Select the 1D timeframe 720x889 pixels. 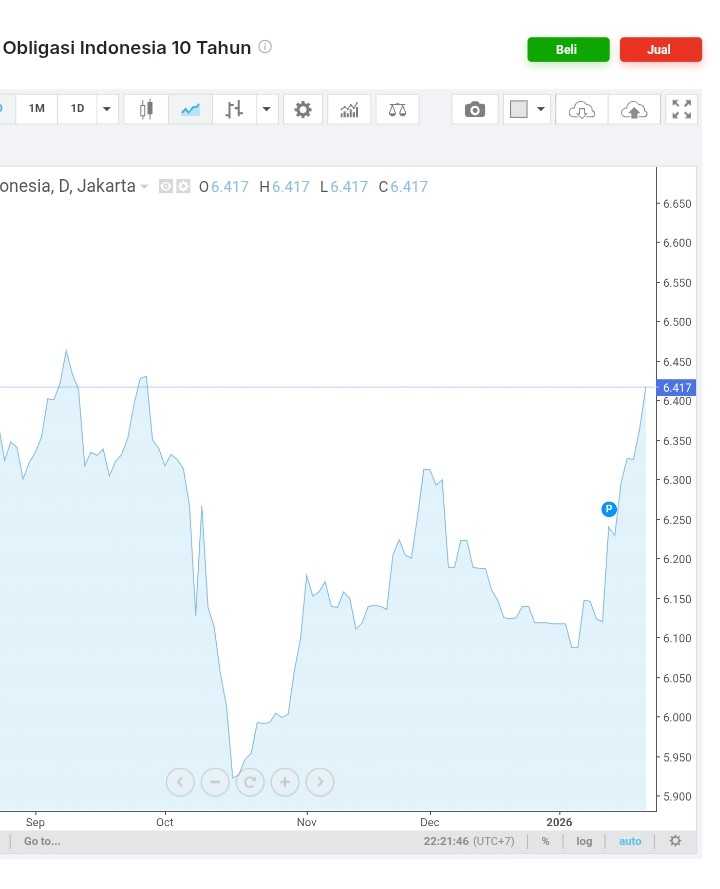point(78,108)
